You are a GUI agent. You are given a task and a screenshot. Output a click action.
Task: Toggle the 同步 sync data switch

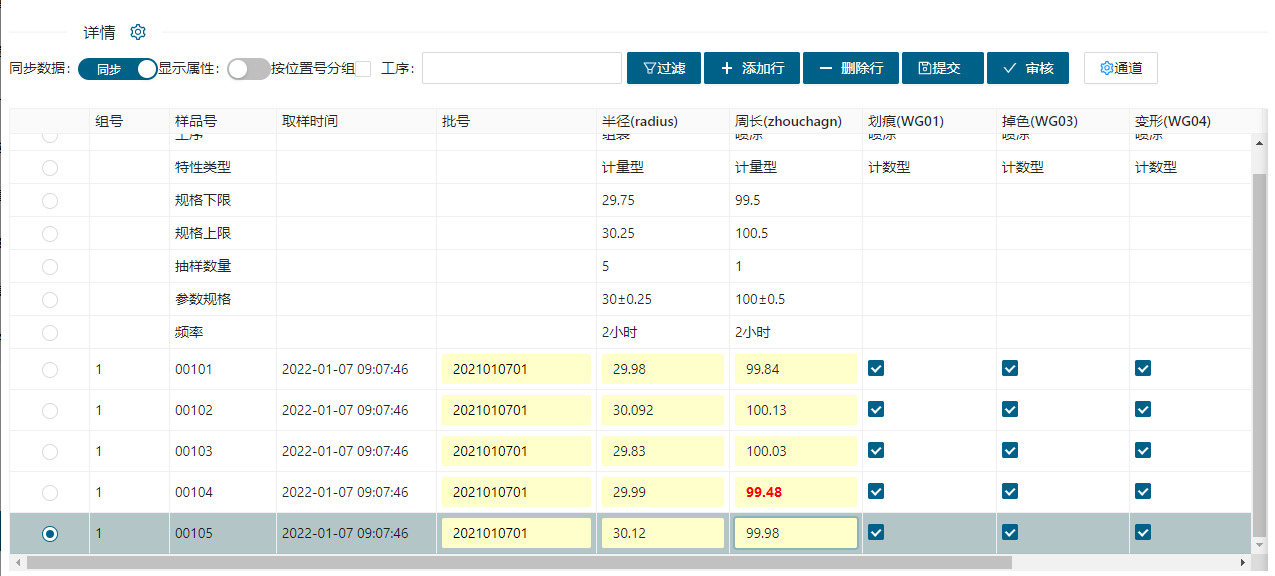tap(118, 69)
